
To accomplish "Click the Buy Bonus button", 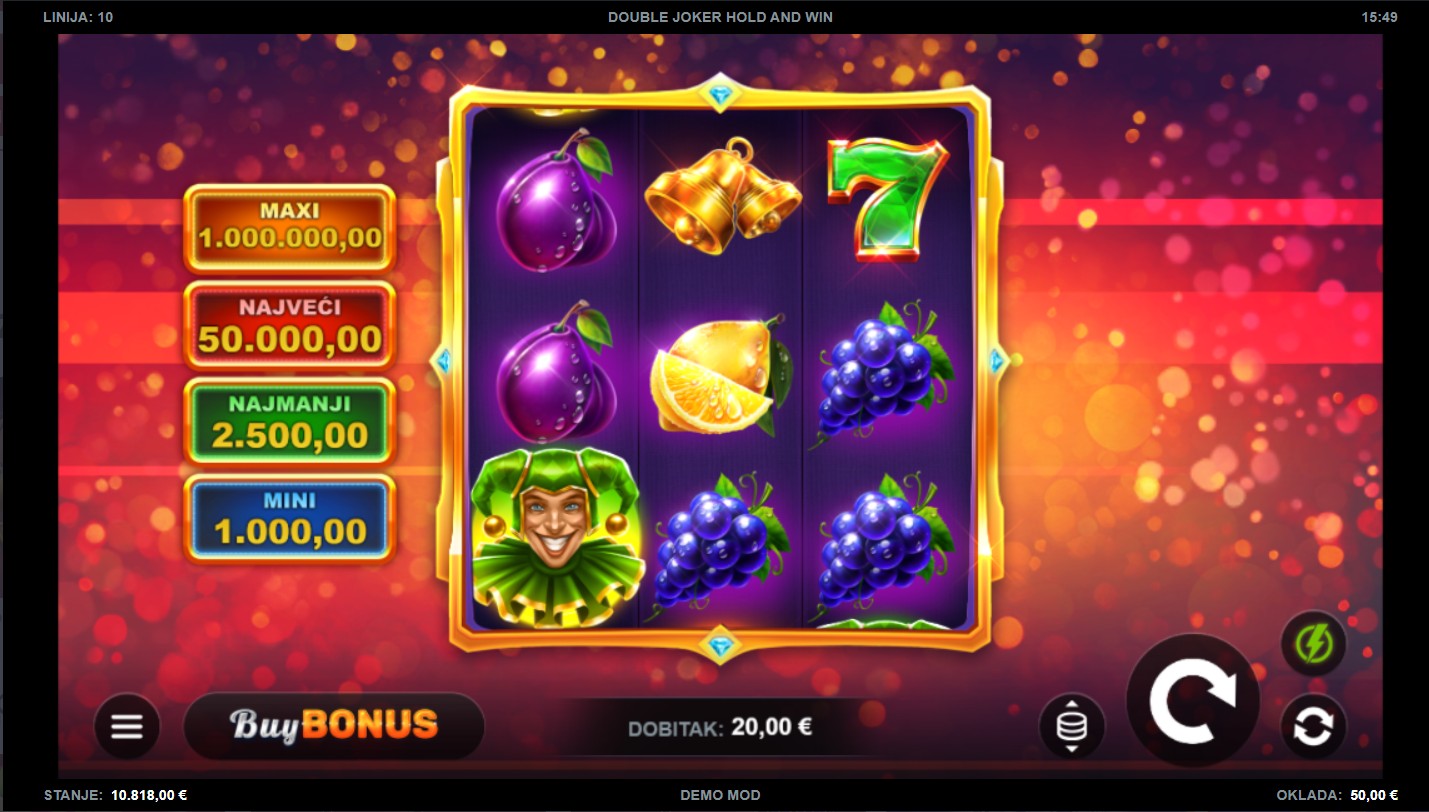I will pos(334,725).
